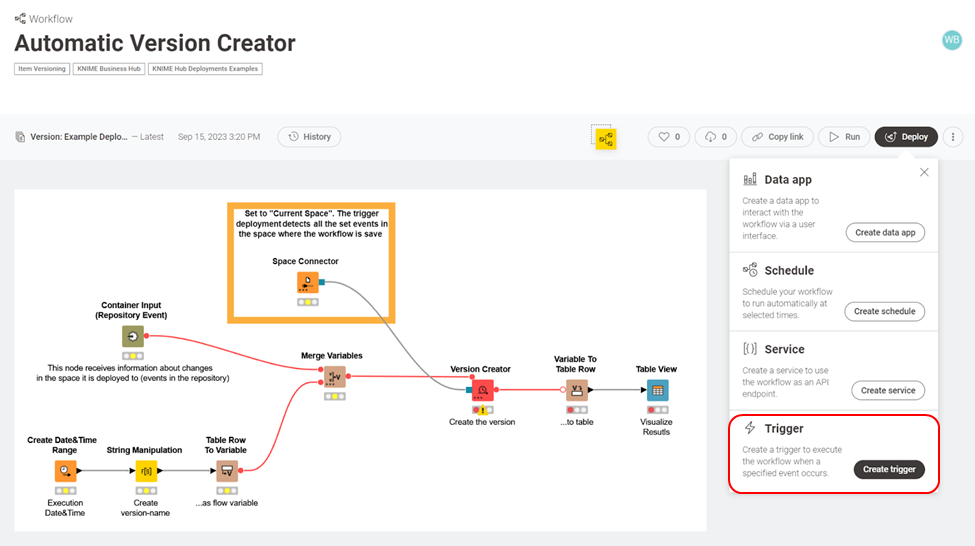Screen dimensions: 975x546
Task: Click the String Manipulation node icon
Action: 146,471
